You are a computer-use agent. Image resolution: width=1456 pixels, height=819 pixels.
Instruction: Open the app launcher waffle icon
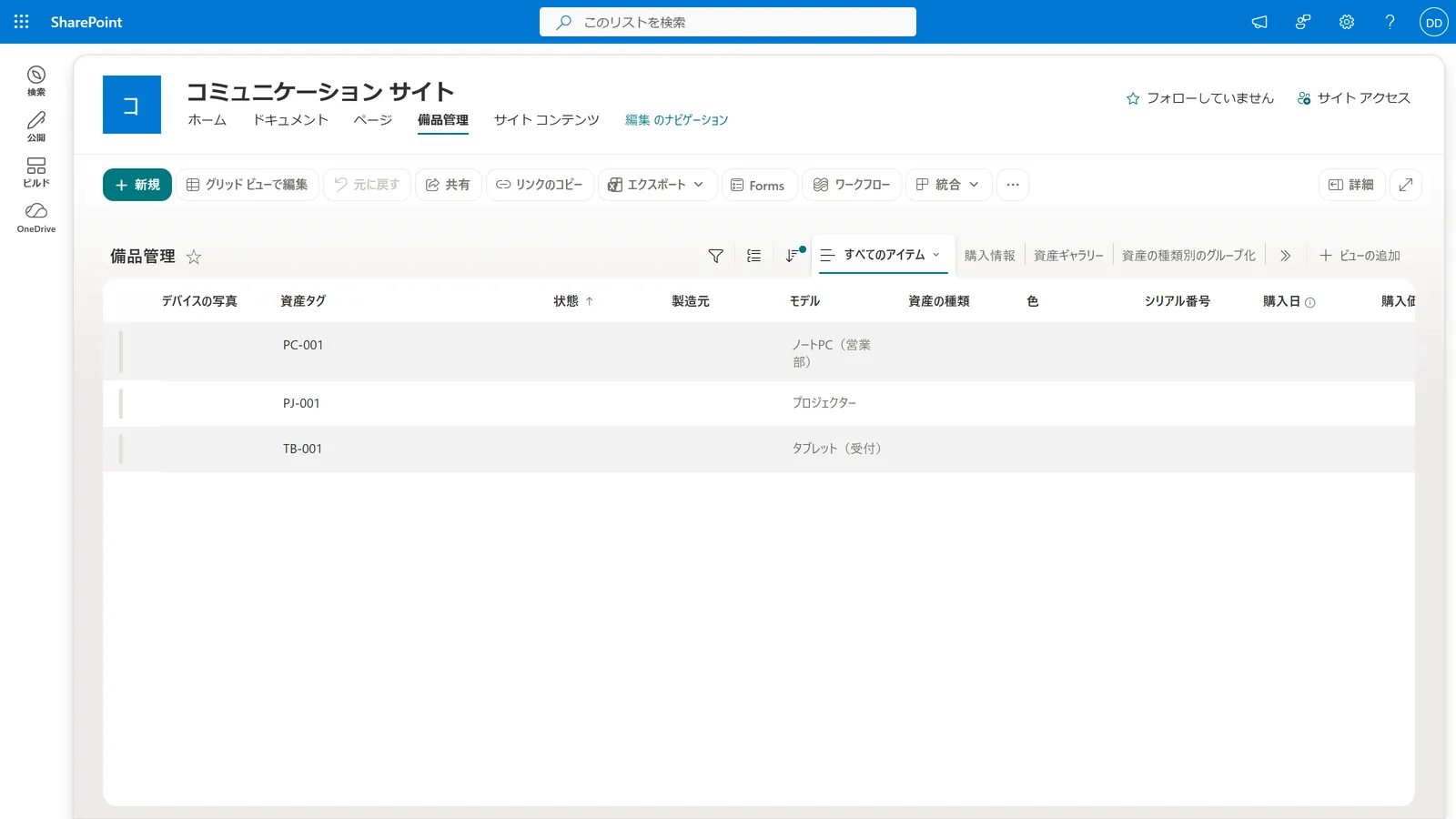coord(22,22)
